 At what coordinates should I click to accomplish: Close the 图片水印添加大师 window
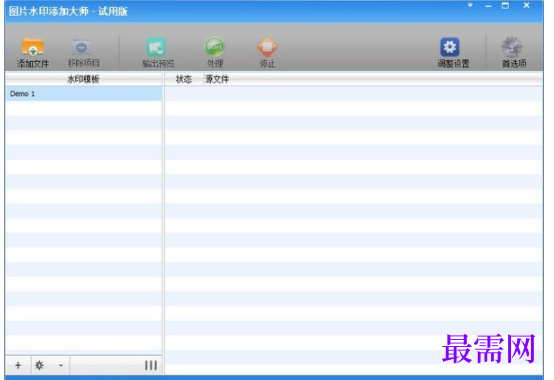click(526, 5)
